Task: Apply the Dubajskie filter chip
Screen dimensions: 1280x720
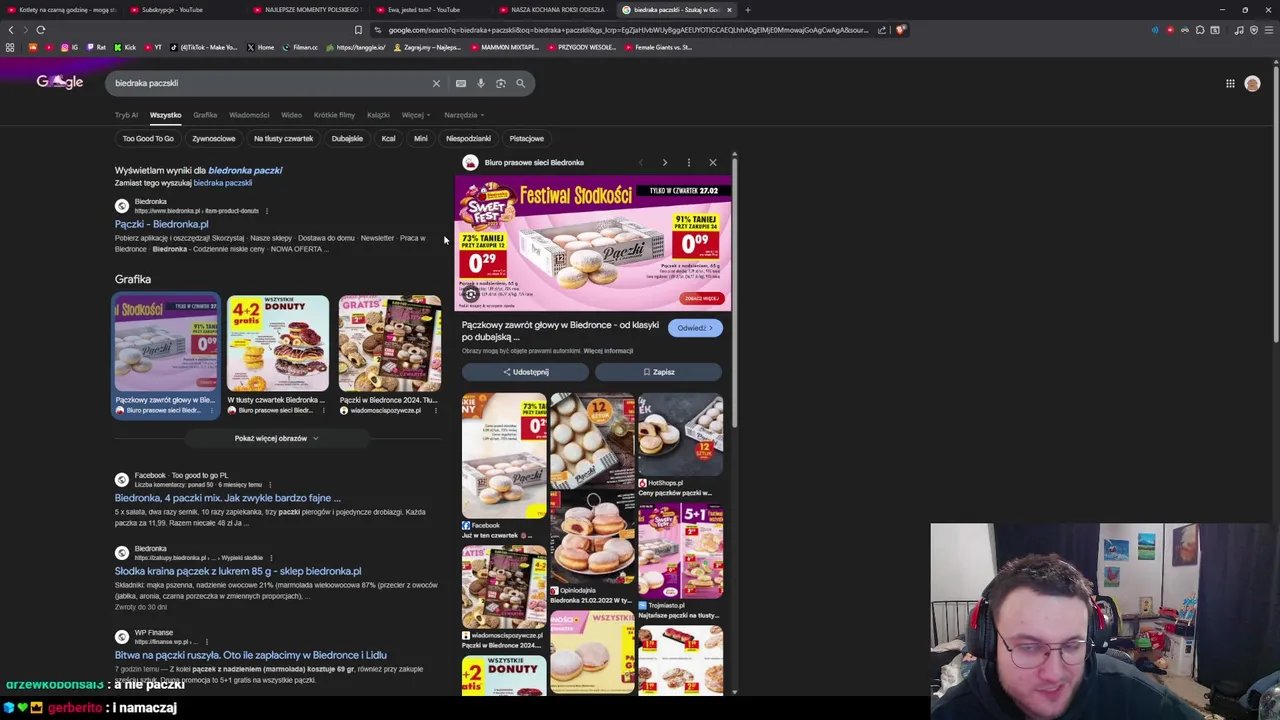Action: tap(347, 139)
